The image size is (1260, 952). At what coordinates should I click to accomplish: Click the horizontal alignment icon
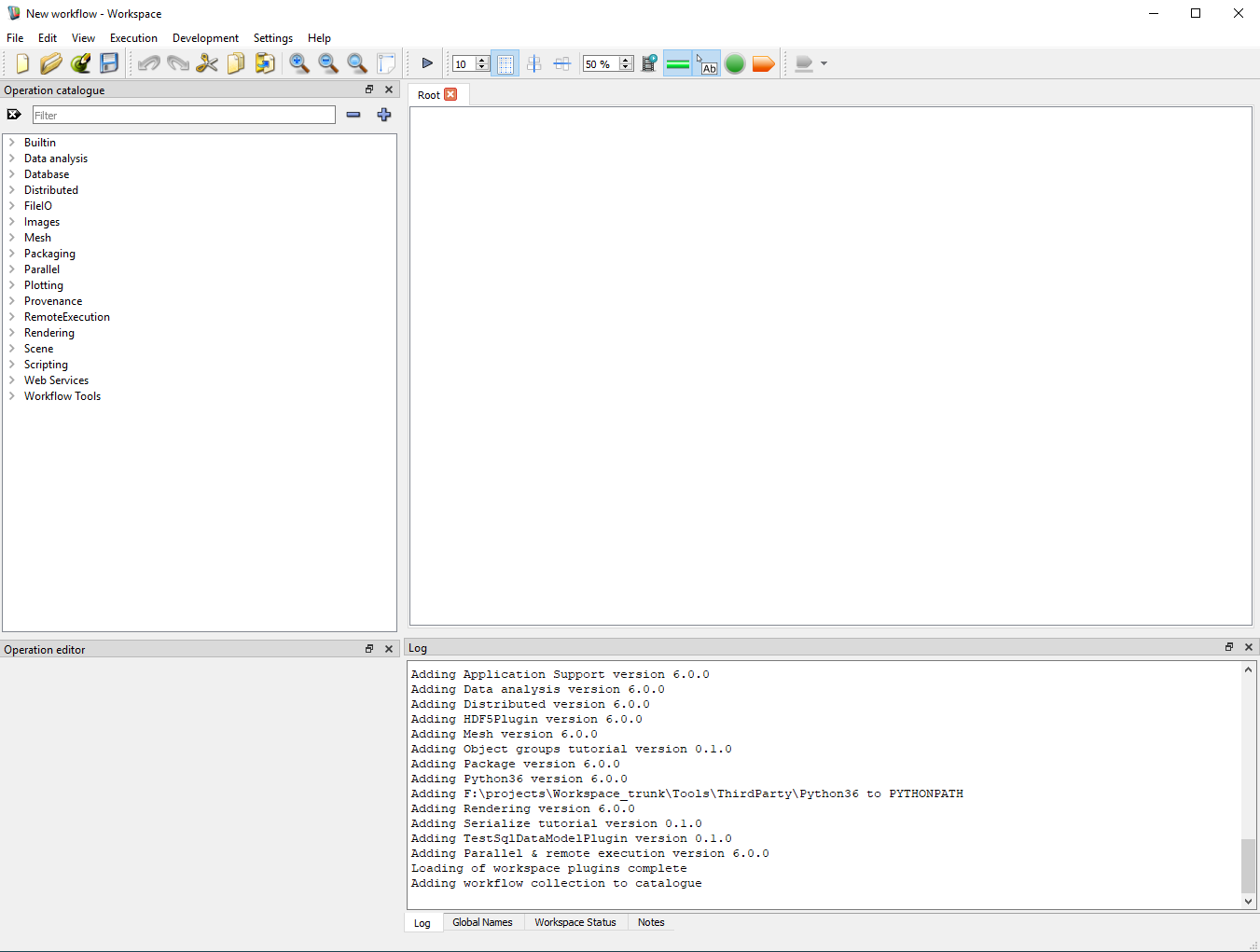(562, 63)
